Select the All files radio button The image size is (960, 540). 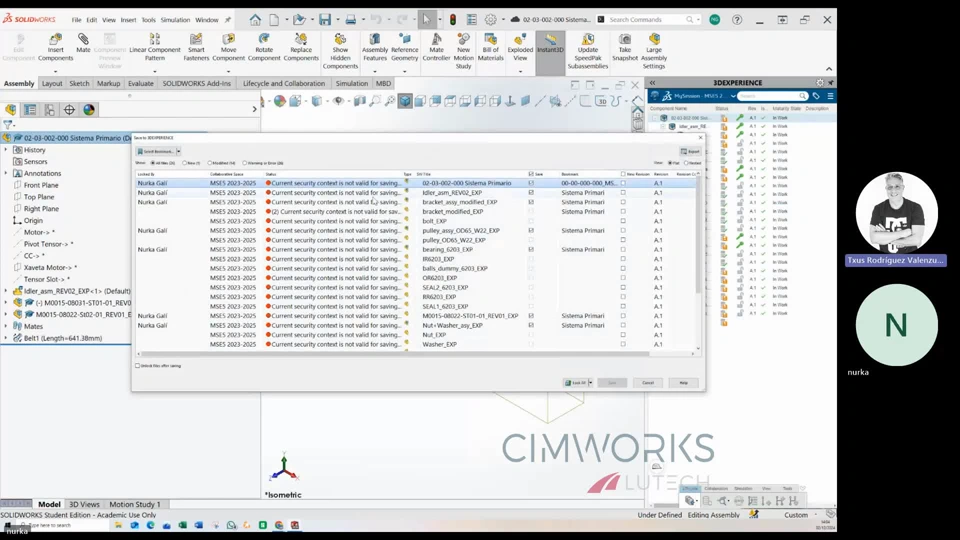(x=153, y=163)
